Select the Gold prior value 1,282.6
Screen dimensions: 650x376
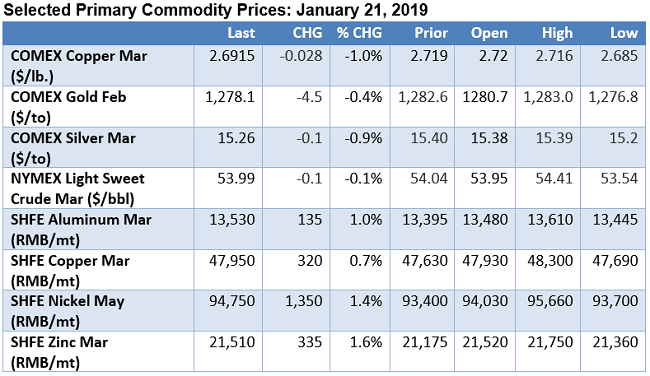click(x=423, y=97)
